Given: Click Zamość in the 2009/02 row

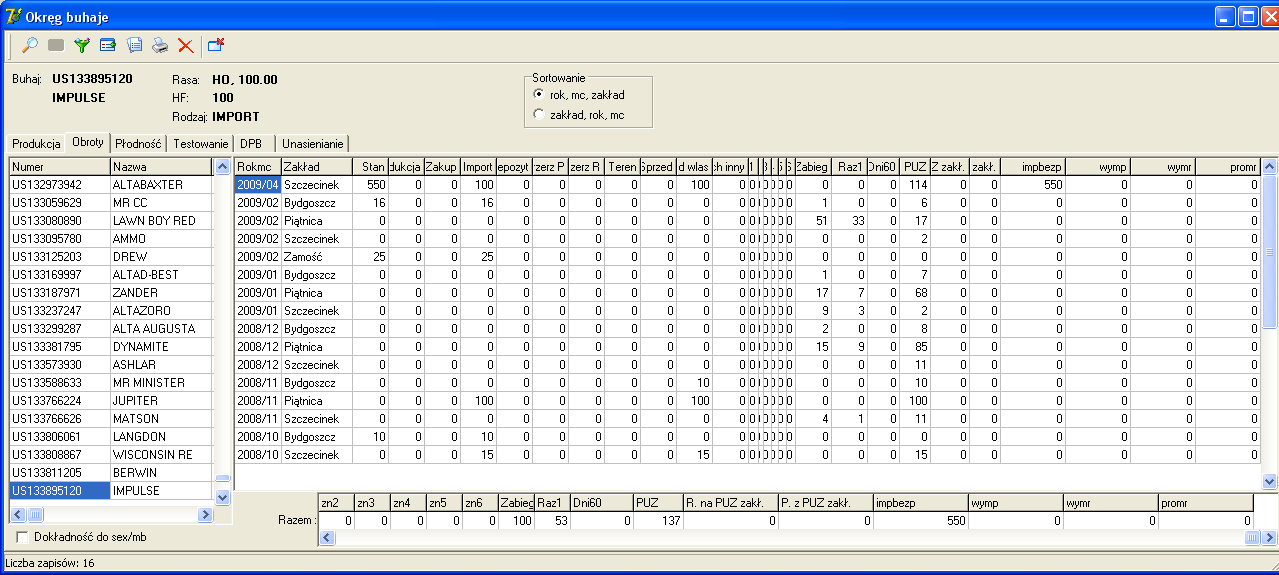Looking at the screenshot, I should (316, 257).
